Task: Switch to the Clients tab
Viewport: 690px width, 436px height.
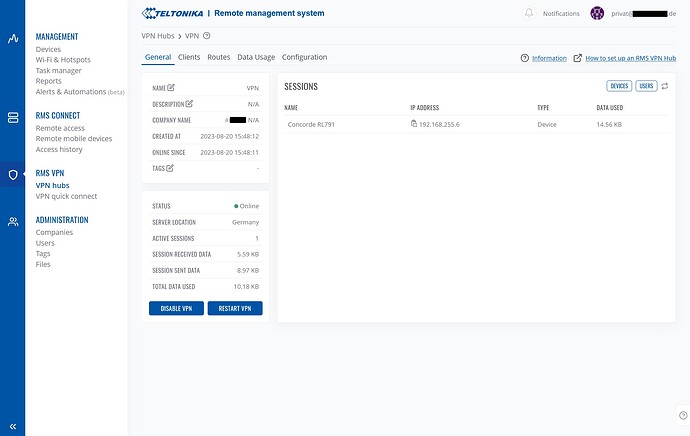Action: coord(189,57)
